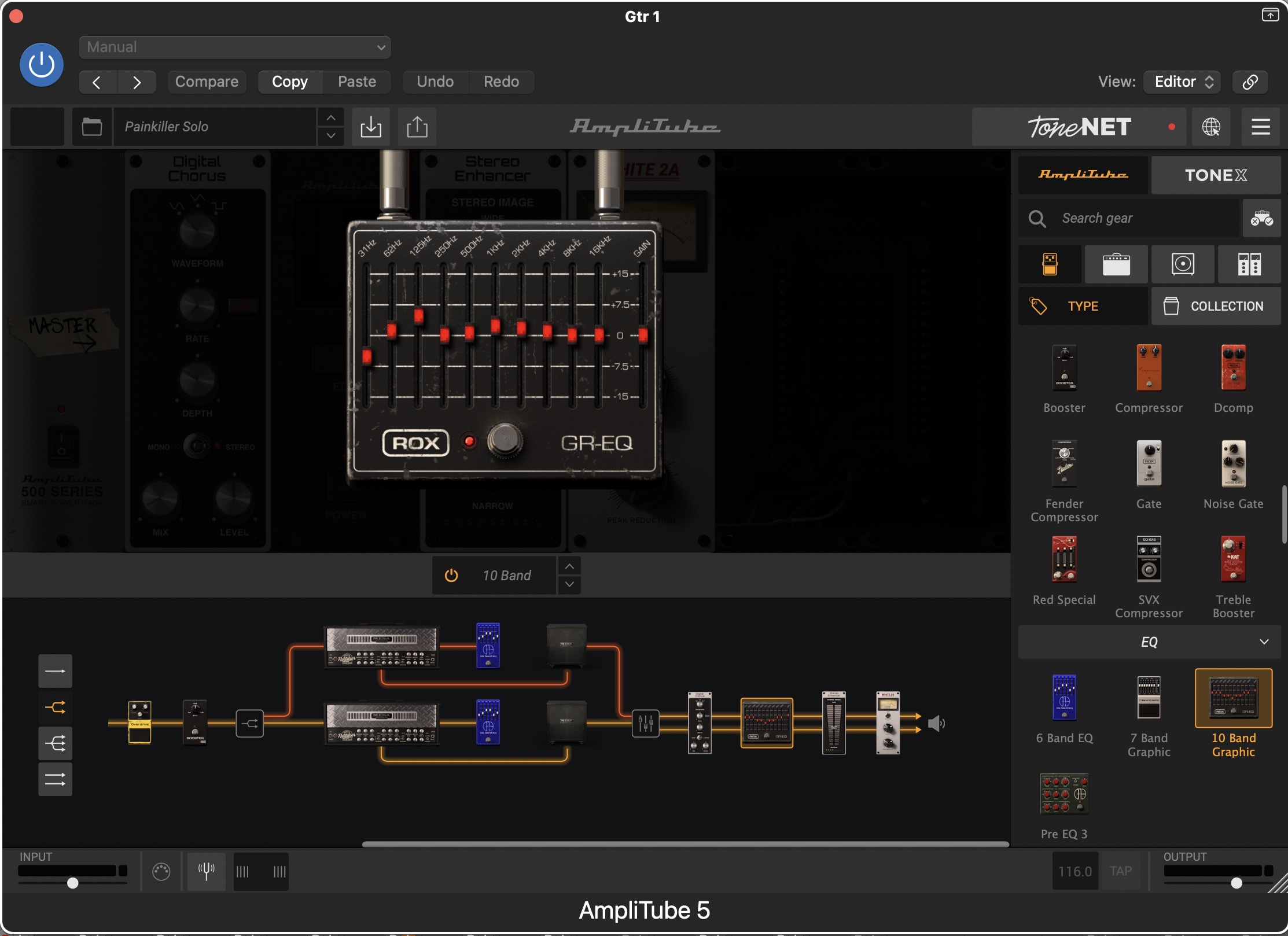The height and width of the screenshot is (936, 1288).
Task: Toggle the blue plugin power button
Action: [42, 65]
